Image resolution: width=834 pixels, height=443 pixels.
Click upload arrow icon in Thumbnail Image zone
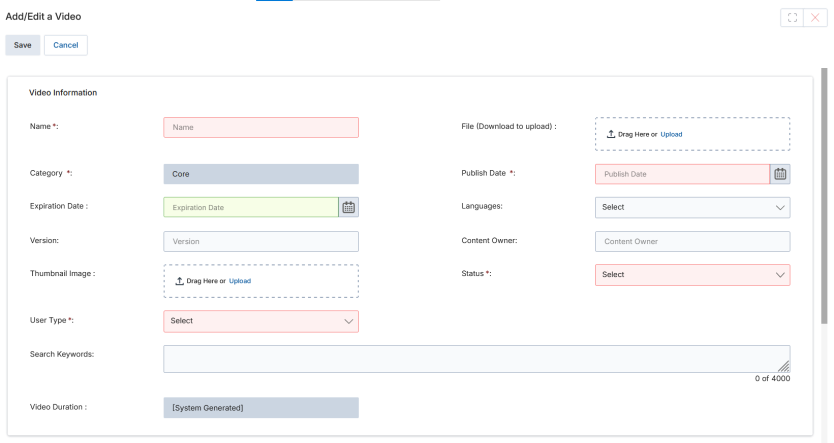179,281
